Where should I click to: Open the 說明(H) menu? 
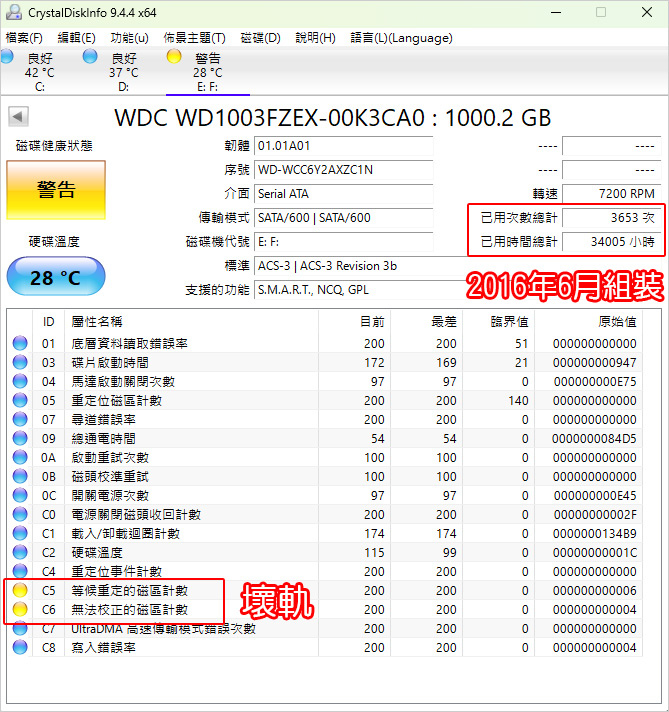(x=315, y=38)
